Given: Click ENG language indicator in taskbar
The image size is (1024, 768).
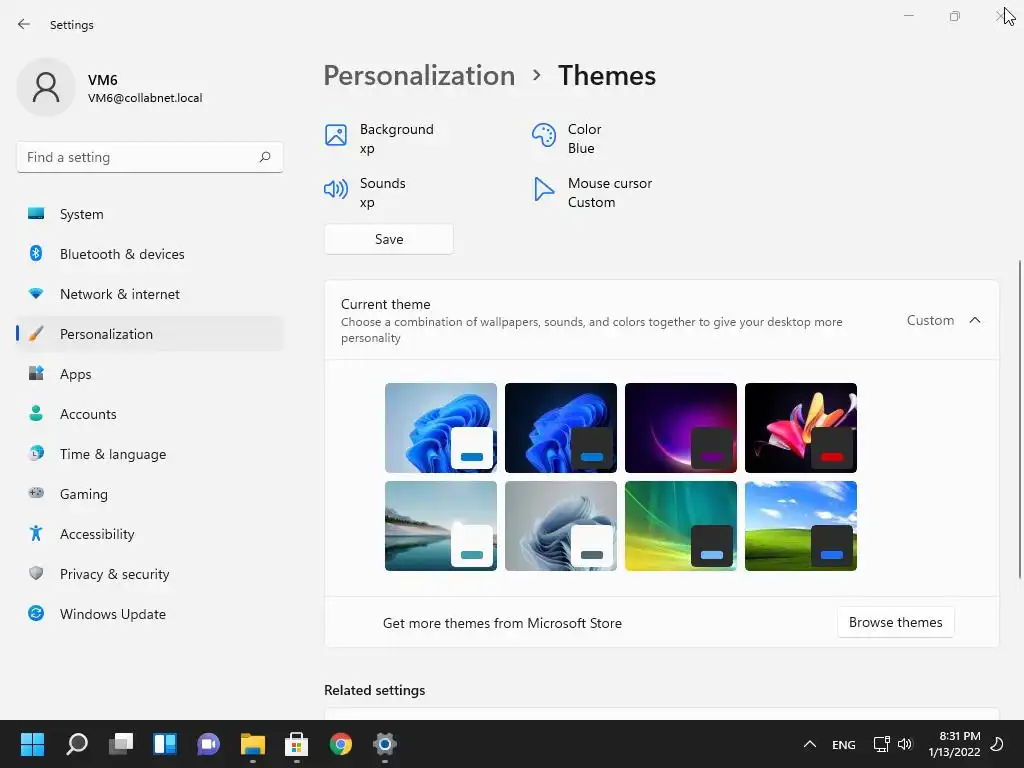Looking at the screenshot, I should (x=843, y=744).
